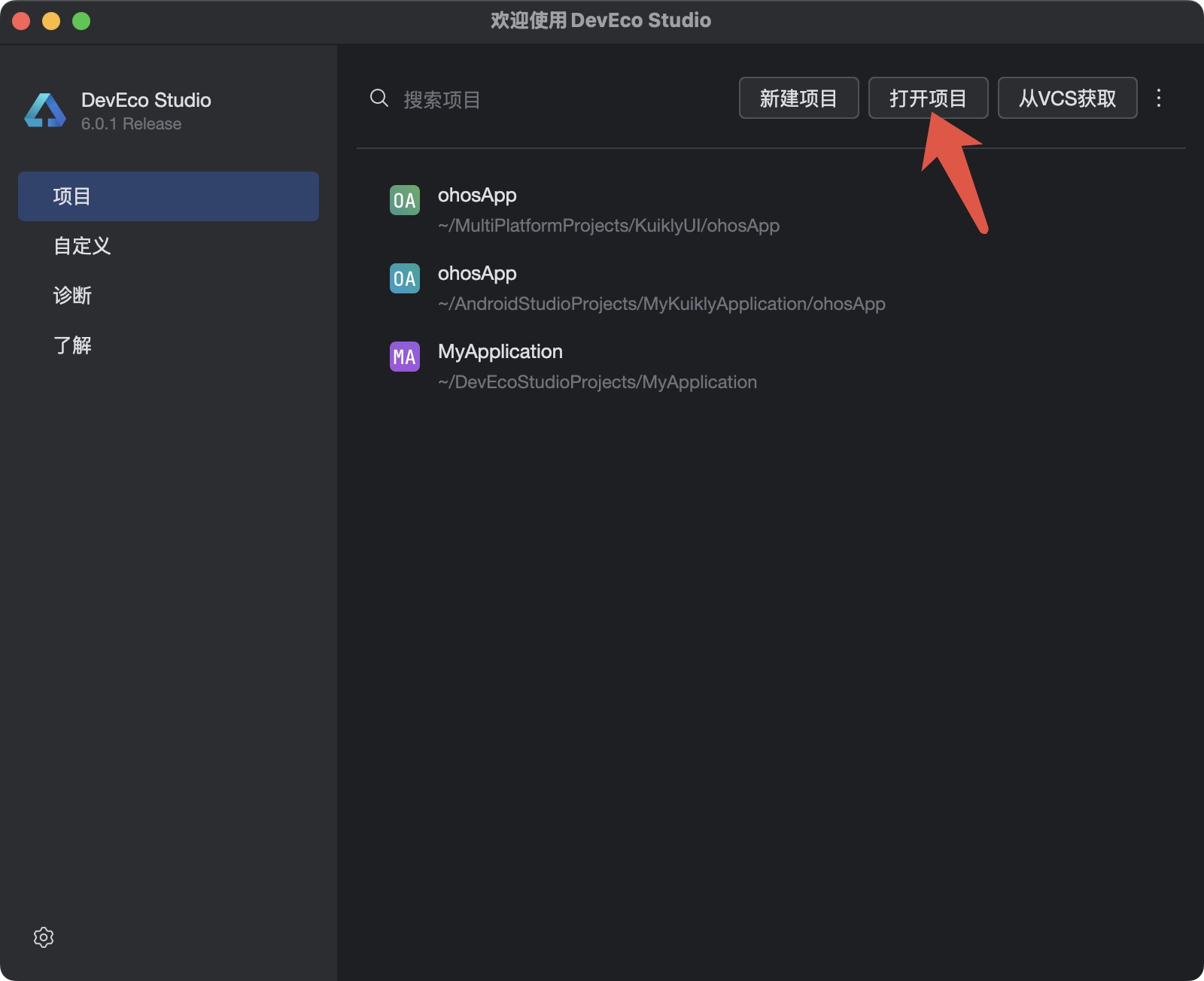Select the 项目 tab in the sidebar
The height and width of the screenshot is (981, 1204).
[x=169, y=196]
